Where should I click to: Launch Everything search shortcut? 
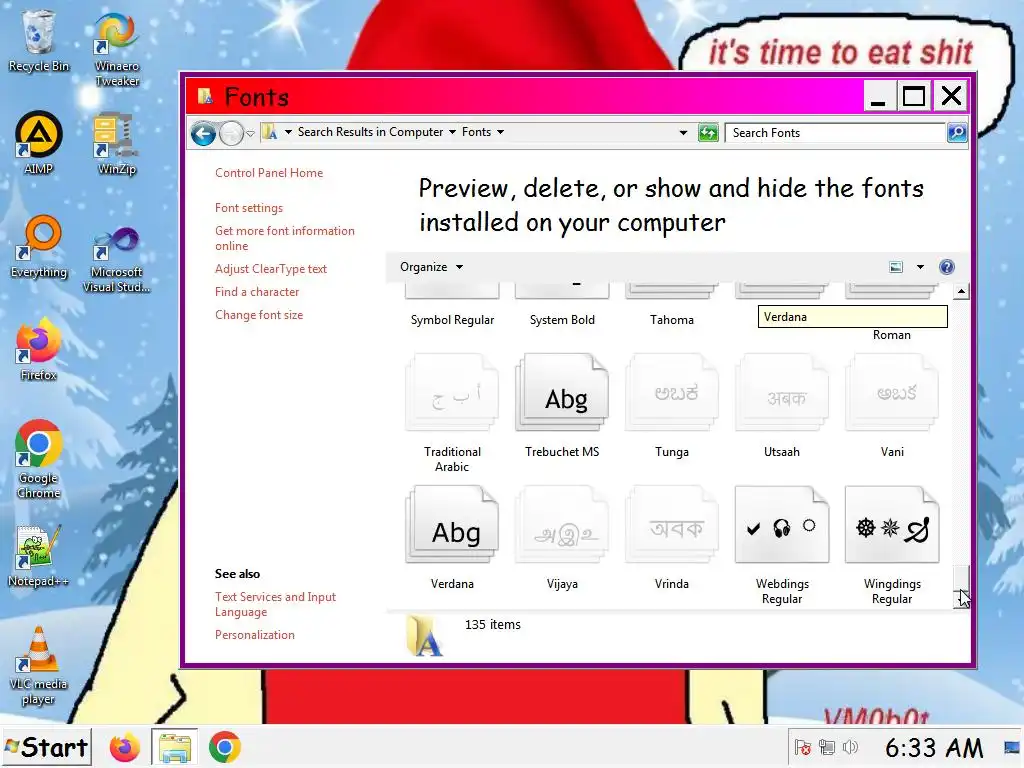coord(39,247)
